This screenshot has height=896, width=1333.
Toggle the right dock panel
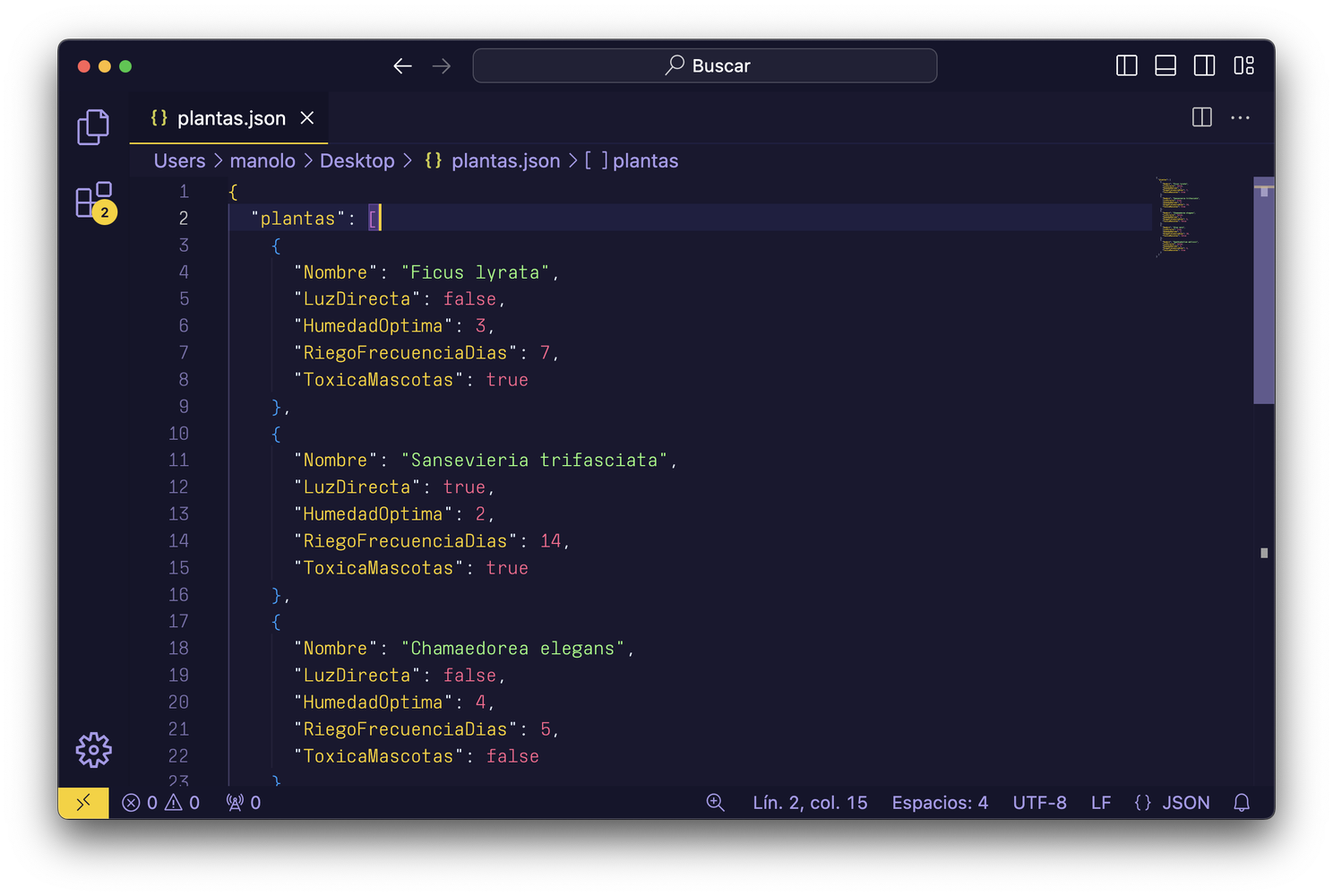pos(1205,65)
